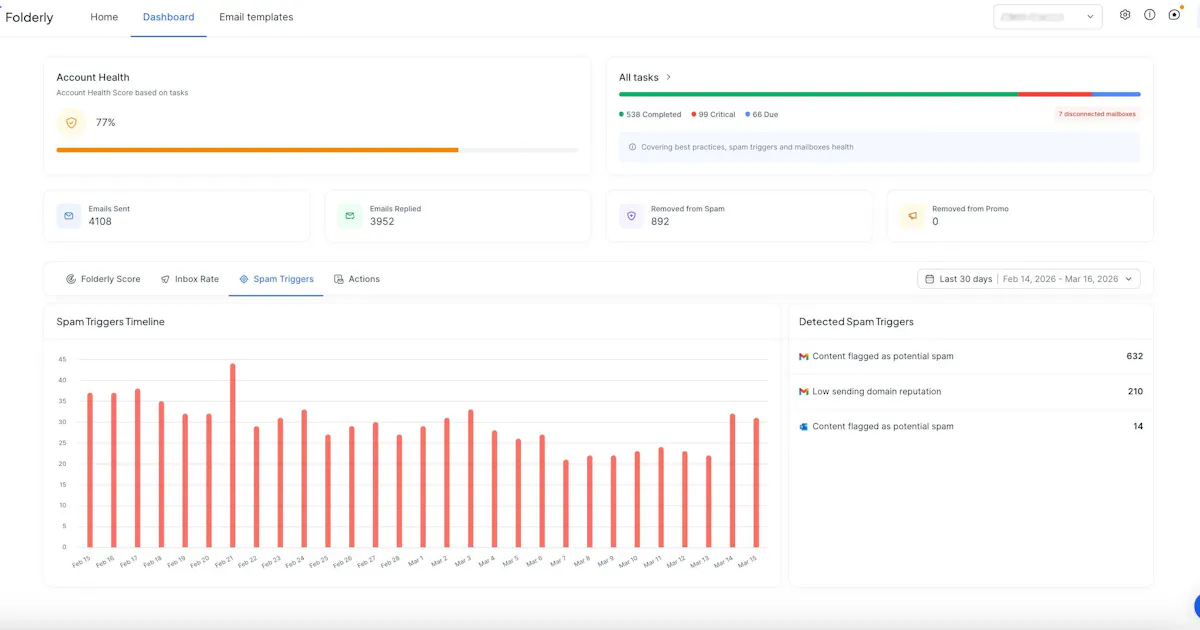Screen dimensions: 1200x630
Task: Open the All tasks link
Action: (x=645, y=77)
